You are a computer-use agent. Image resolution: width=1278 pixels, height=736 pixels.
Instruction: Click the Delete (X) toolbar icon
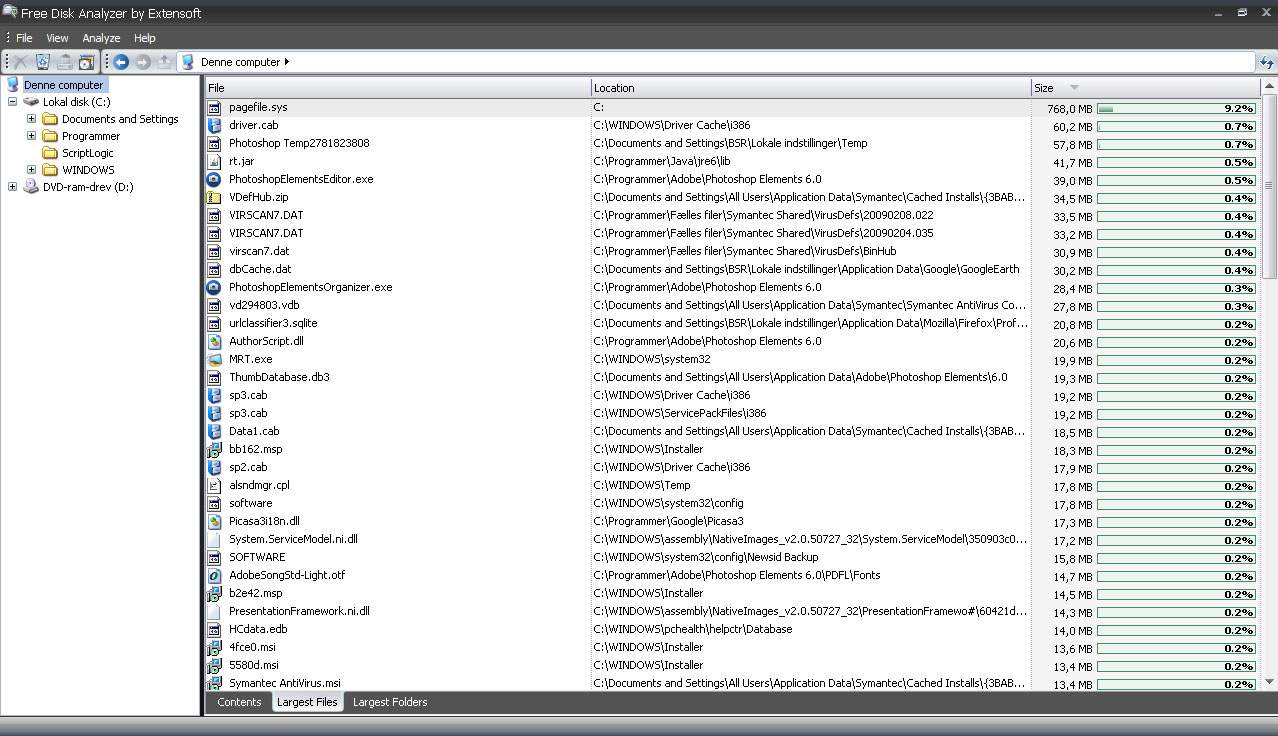[20, 62]
